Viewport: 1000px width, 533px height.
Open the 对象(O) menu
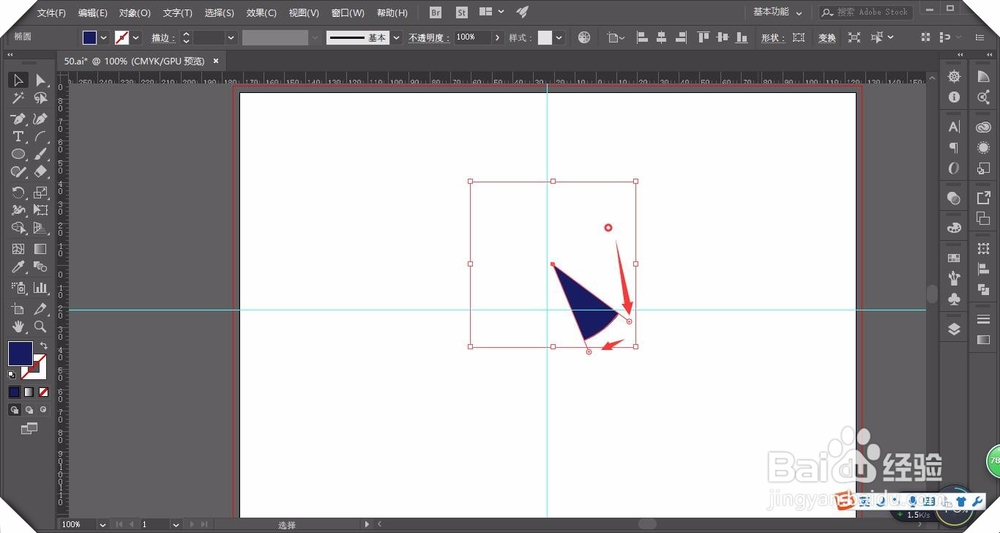click(135, 13)
